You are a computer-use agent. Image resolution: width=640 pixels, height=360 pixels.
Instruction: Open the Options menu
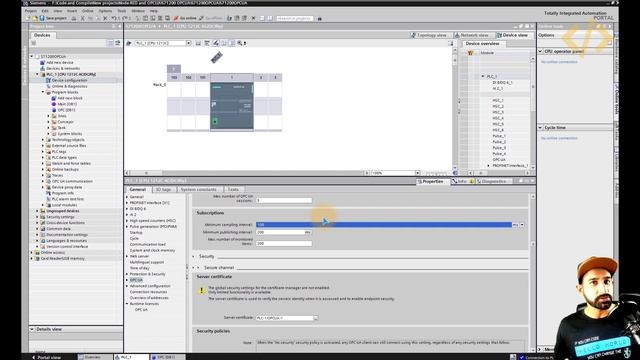(x=105, y=11)
